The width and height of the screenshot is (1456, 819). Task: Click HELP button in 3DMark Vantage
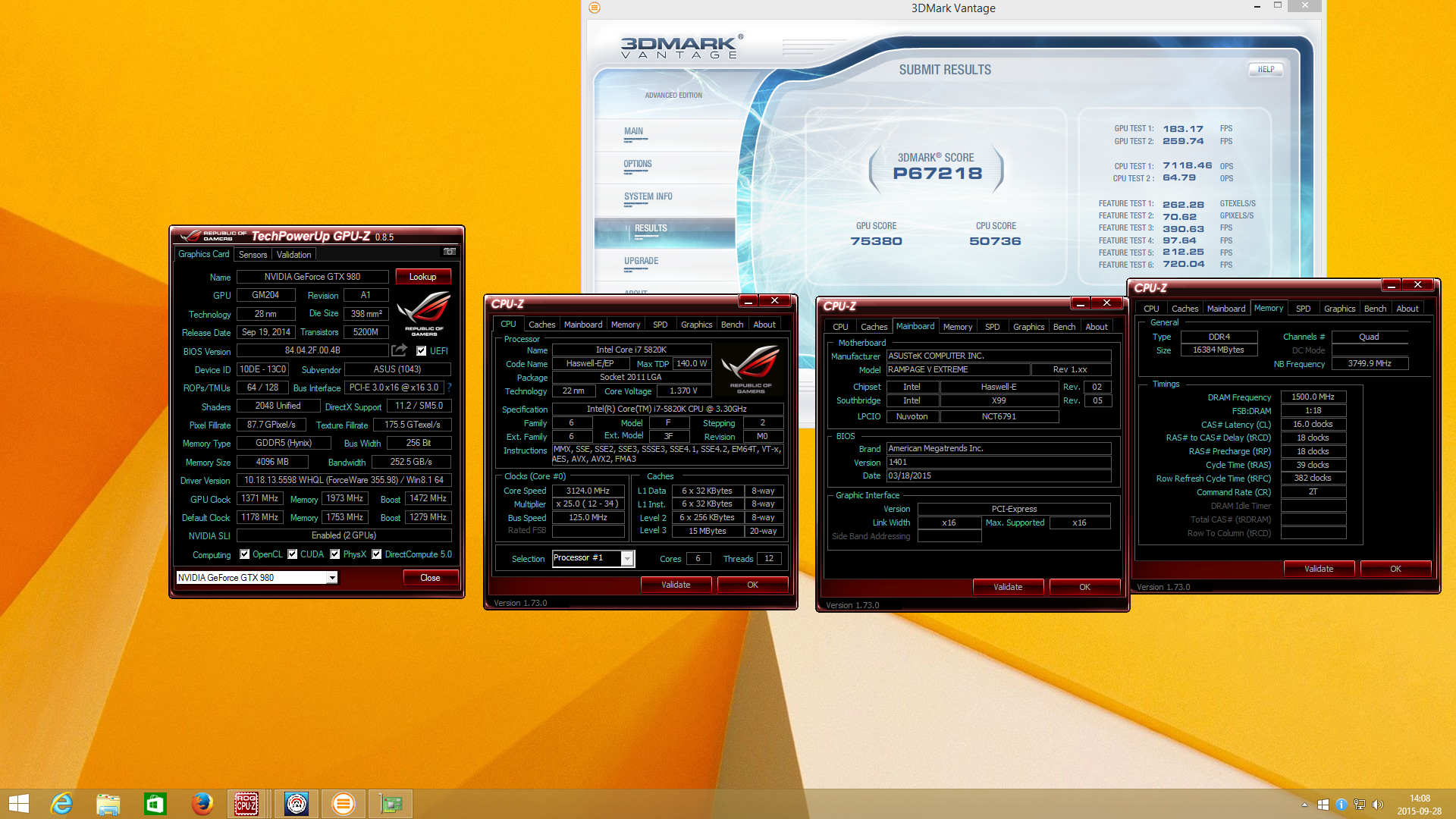pos(1266,69)
